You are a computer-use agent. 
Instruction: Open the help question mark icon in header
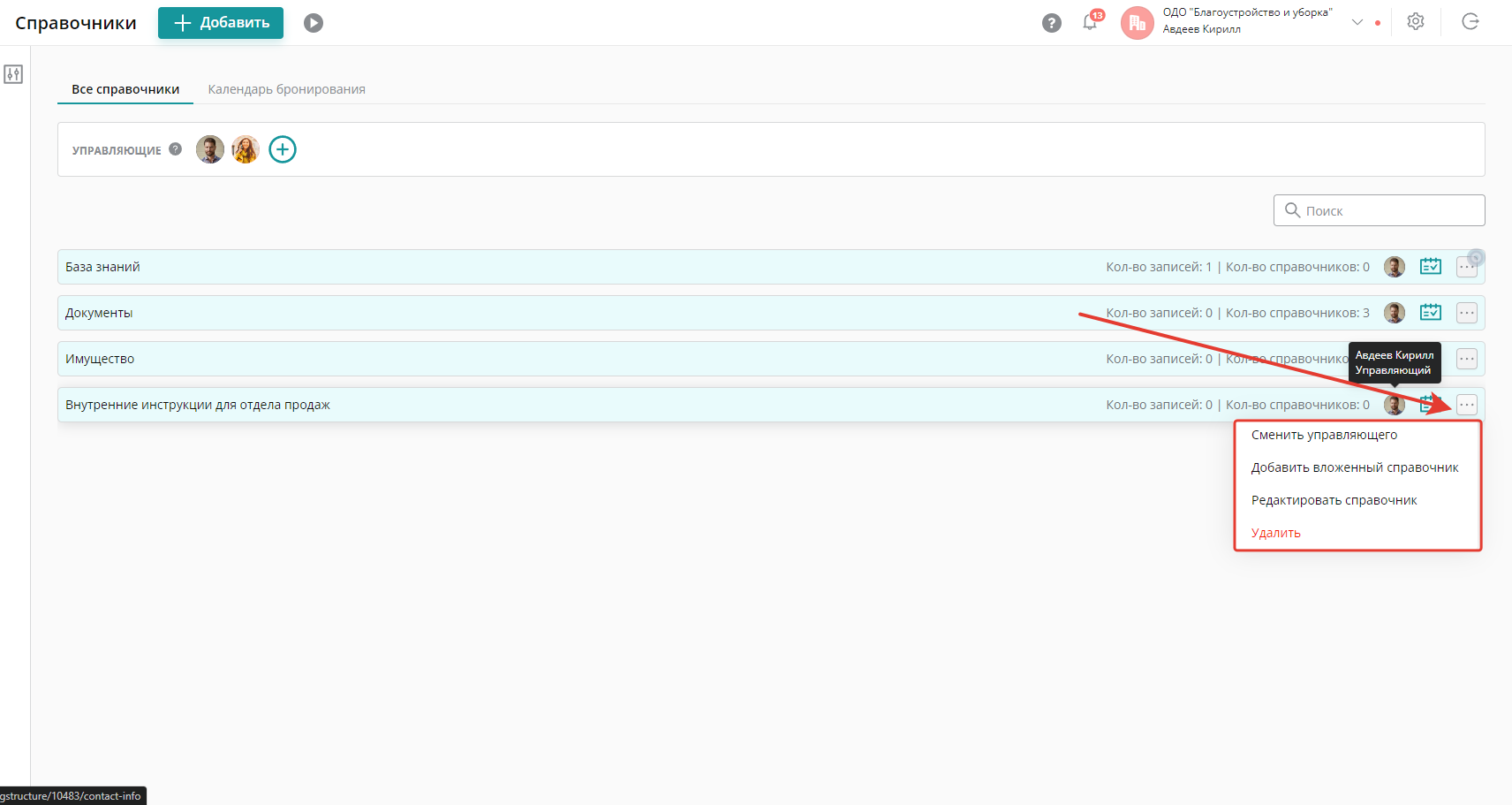1052,23
